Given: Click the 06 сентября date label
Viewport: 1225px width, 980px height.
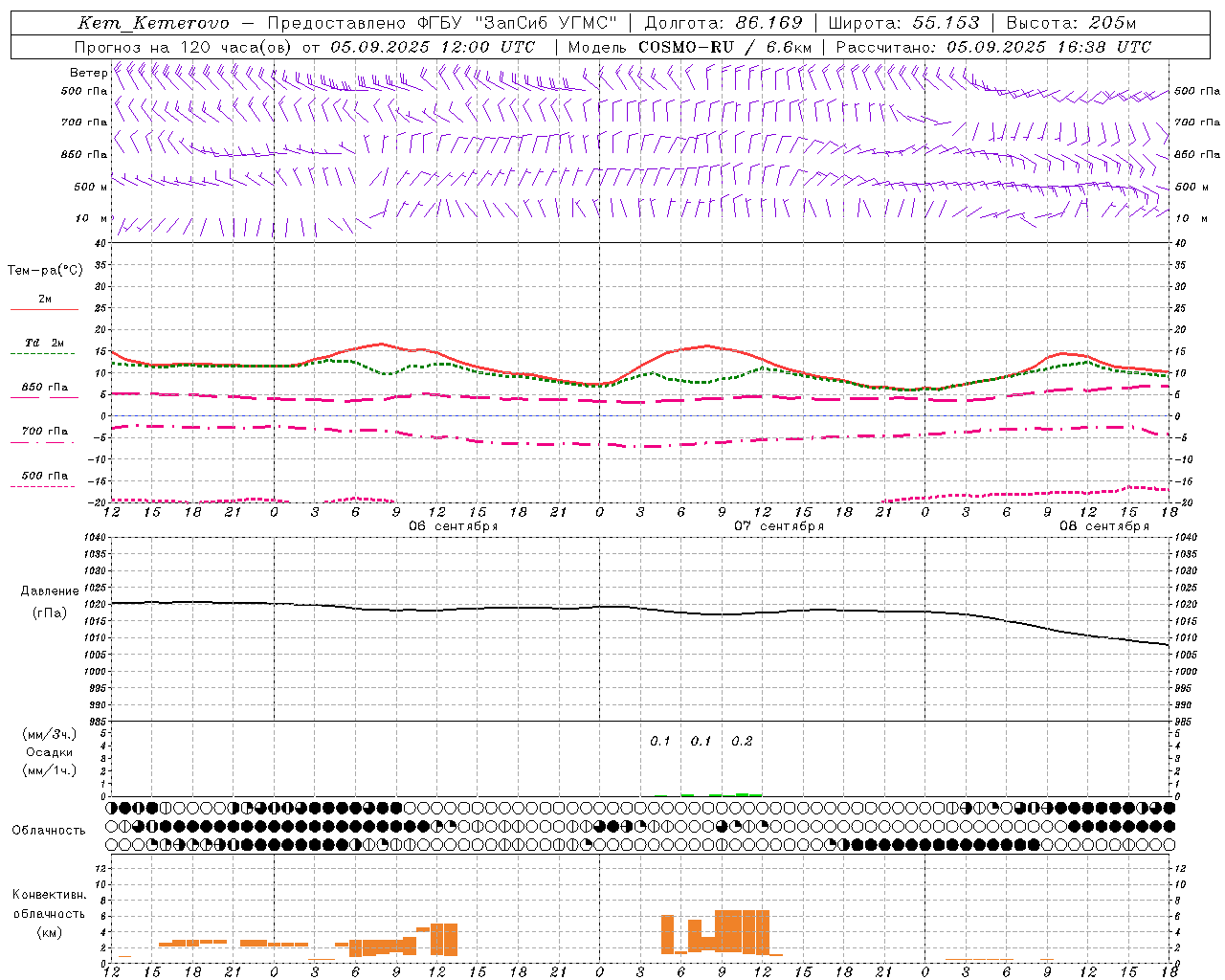Looking at the screenshot, I should [x=453, y=526].
